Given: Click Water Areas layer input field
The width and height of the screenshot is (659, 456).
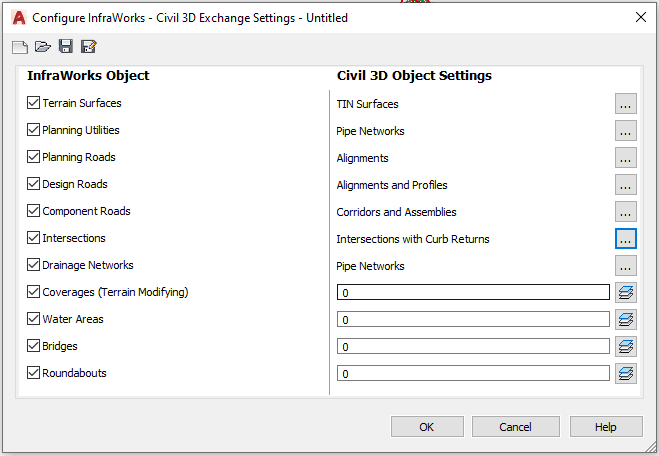Looking at the screenshot, I should [473, 319].
